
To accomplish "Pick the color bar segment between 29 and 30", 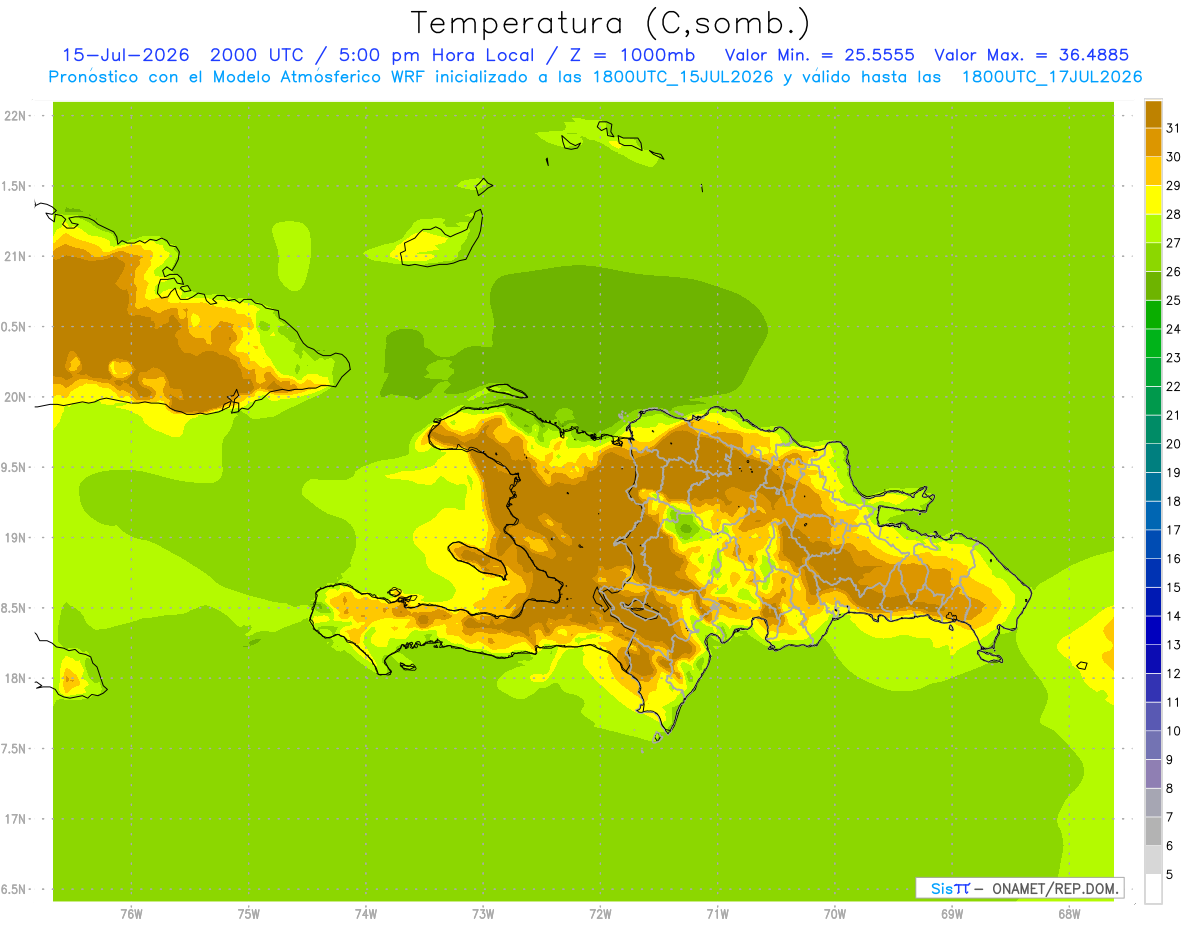I will 1153,171.
